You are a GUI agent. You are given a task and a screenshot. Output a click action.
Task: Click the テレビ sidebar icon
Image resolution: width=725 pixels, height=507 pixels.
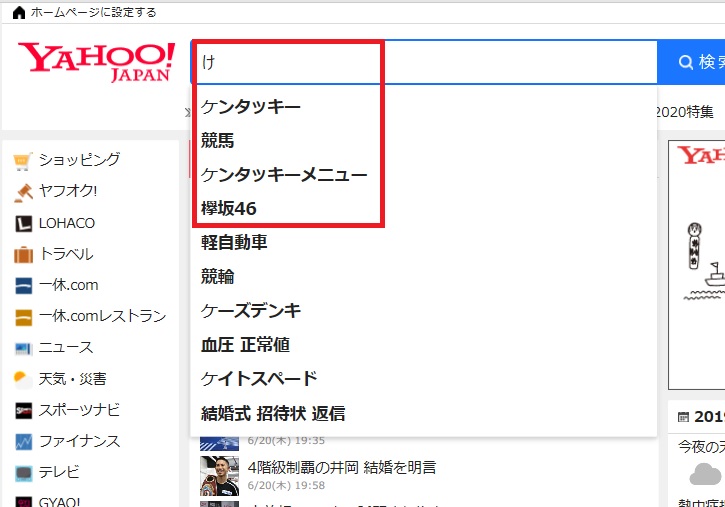(23, 472)
